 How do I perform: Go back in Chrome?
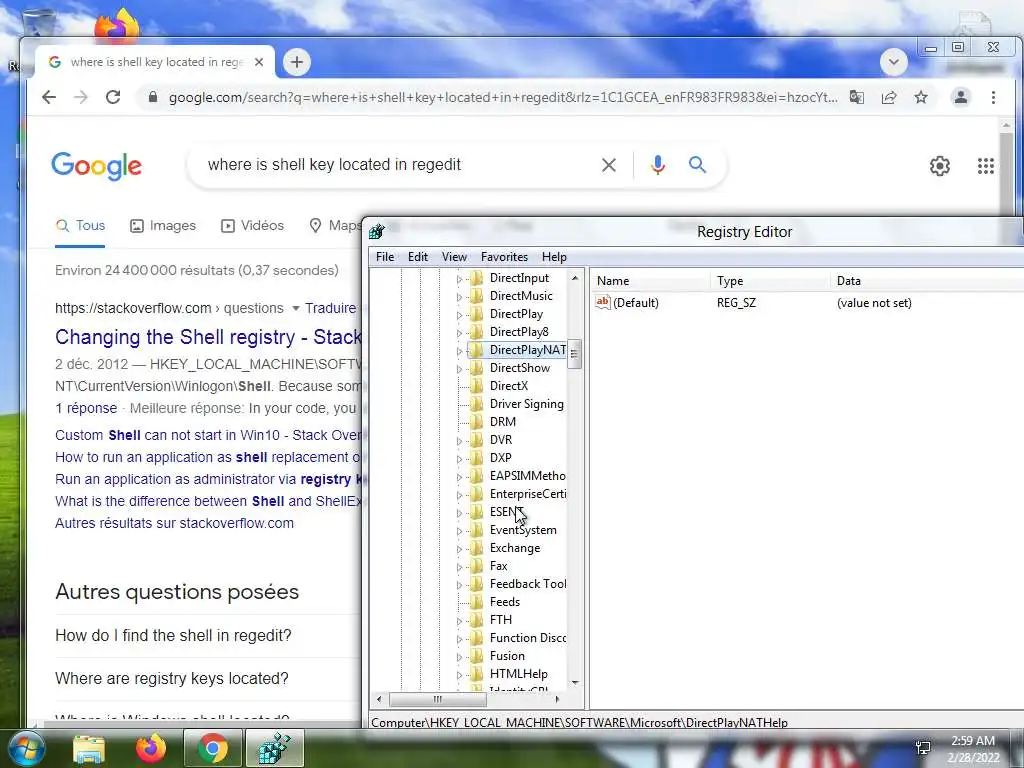[49, 97]
